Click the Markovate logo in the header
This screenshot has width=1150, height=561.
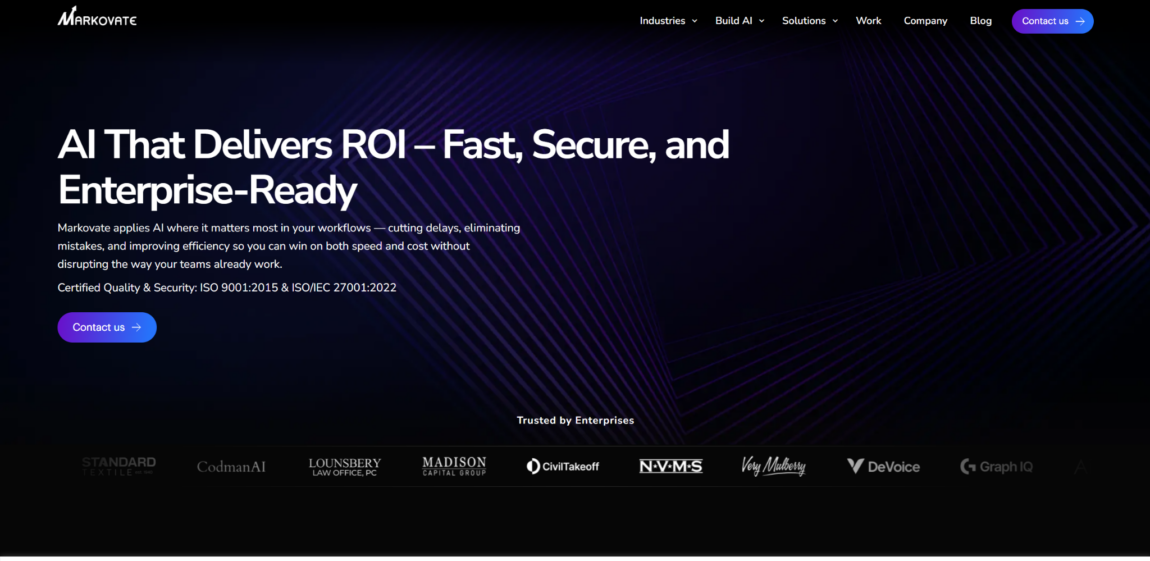[97, 16]
